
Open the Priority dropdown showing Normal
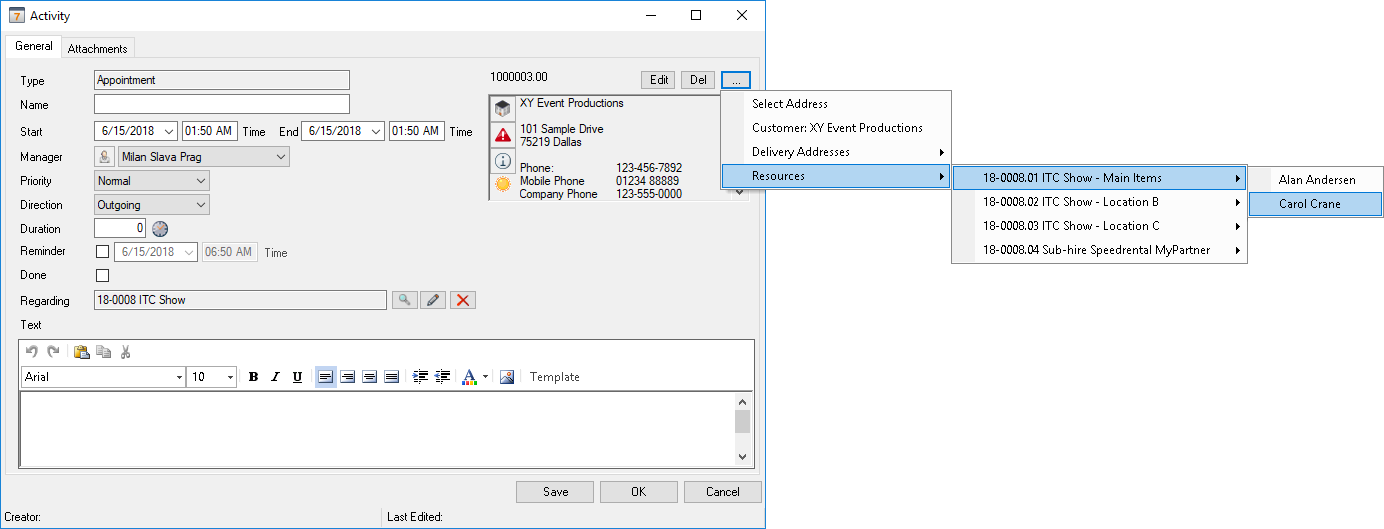pos(151,181)
